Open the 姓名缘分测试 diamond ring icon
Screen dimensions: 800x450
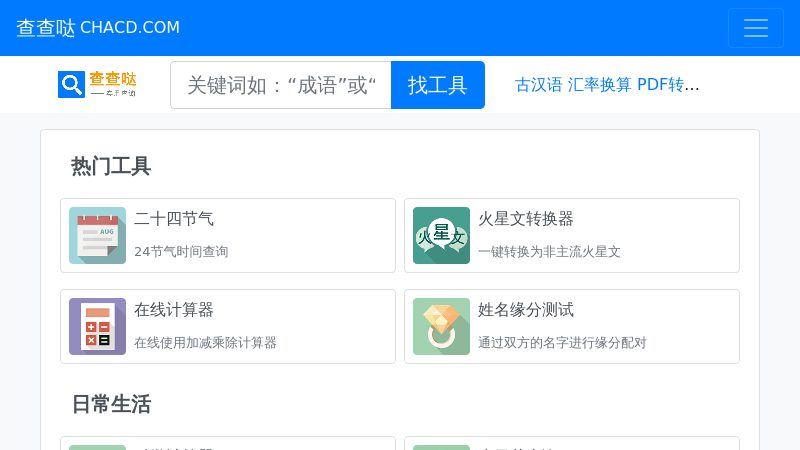[441, 326]
